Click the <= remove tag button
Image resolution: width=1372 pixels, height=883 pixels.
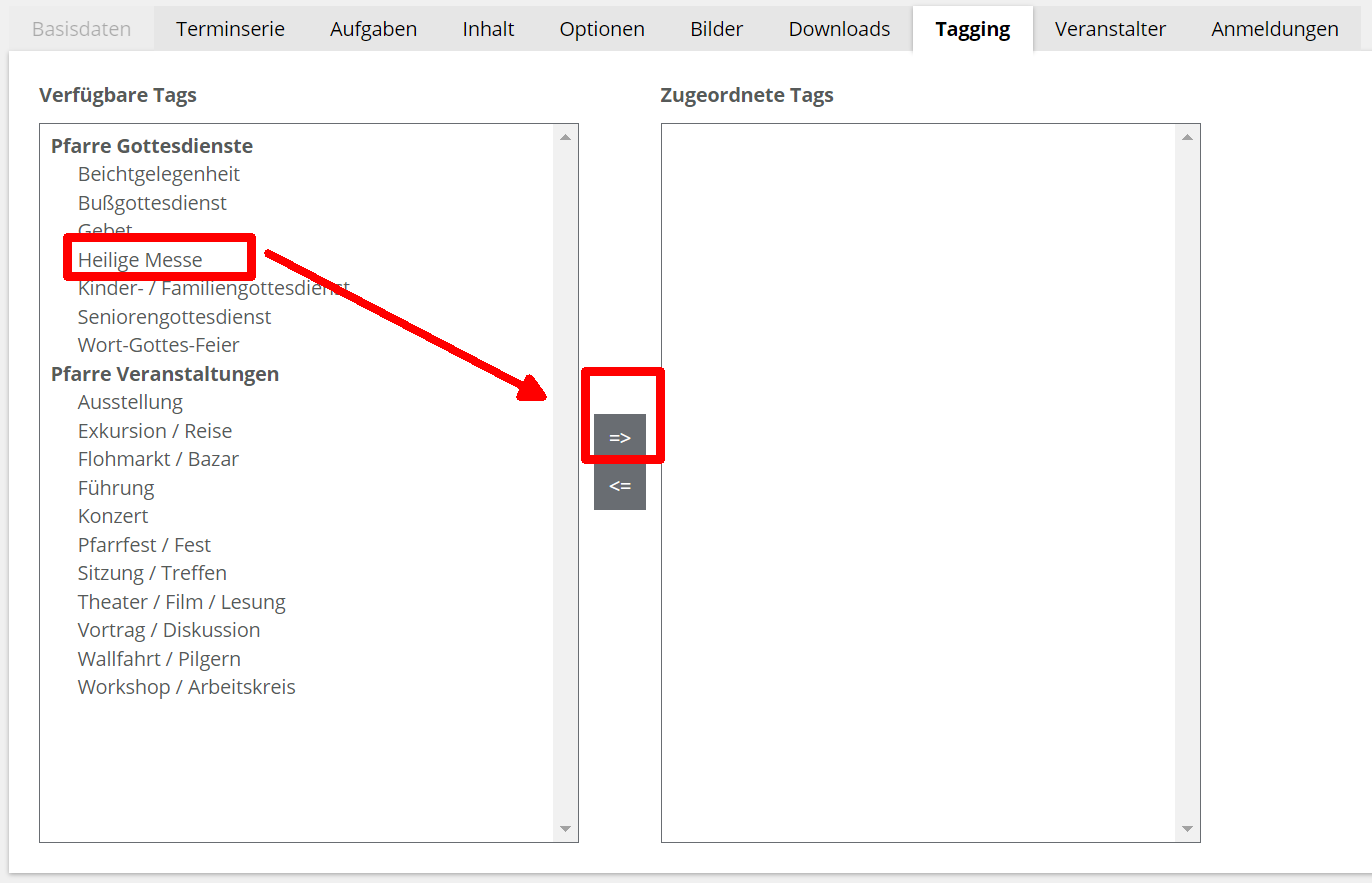tap(620, 486)
